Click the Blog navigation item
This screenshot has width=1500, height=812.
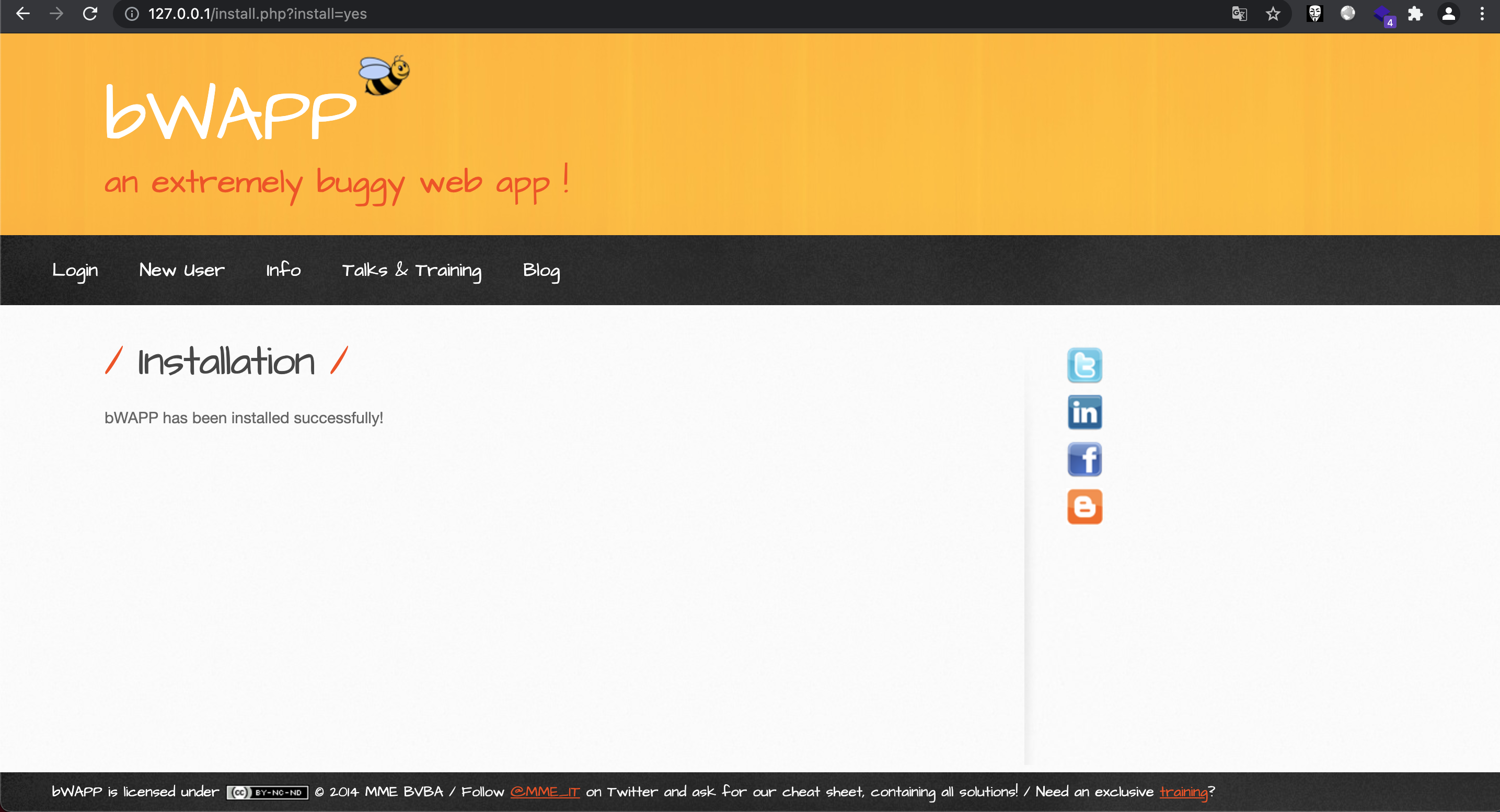tap(541, 270)
